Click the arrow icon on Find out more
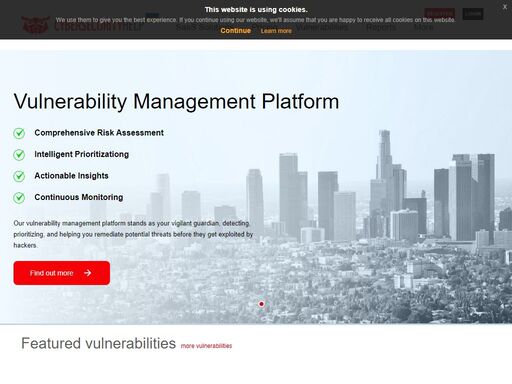512x384 pixels. tap(88, 273)
